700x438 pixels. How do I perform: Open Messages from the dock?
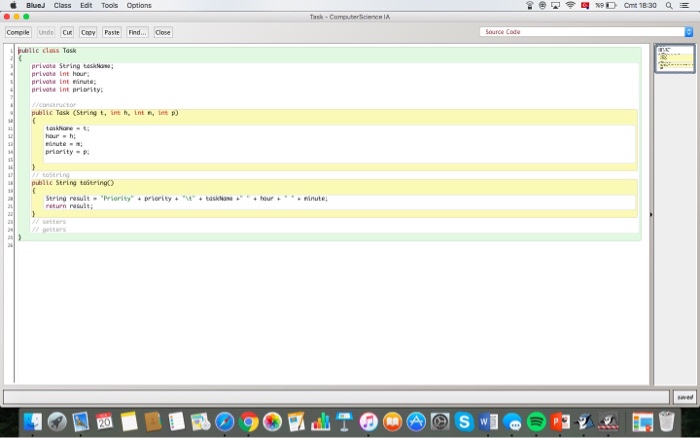(512, 421)
